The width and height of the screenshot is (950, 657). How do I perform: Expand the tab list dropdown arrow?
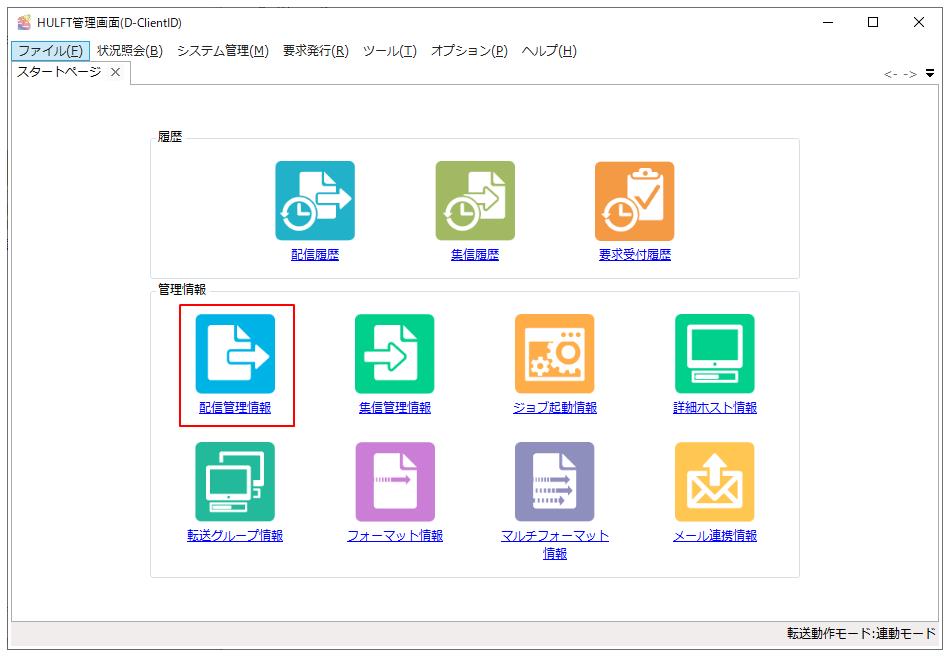click(930, 73)
